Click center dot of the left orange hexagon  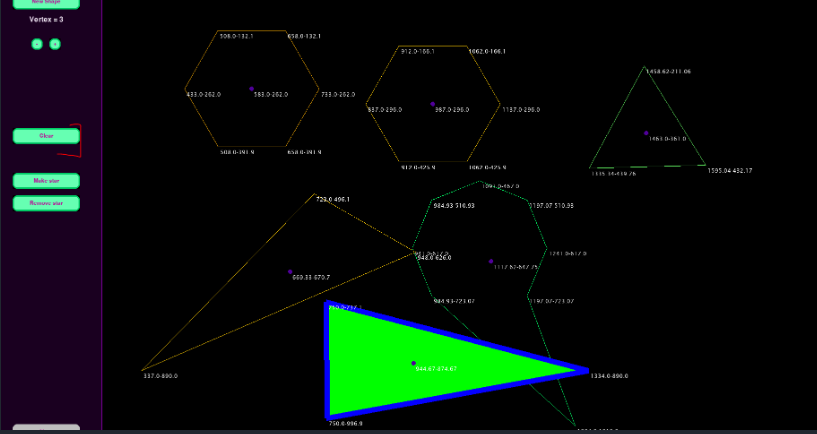click(252, 89)
